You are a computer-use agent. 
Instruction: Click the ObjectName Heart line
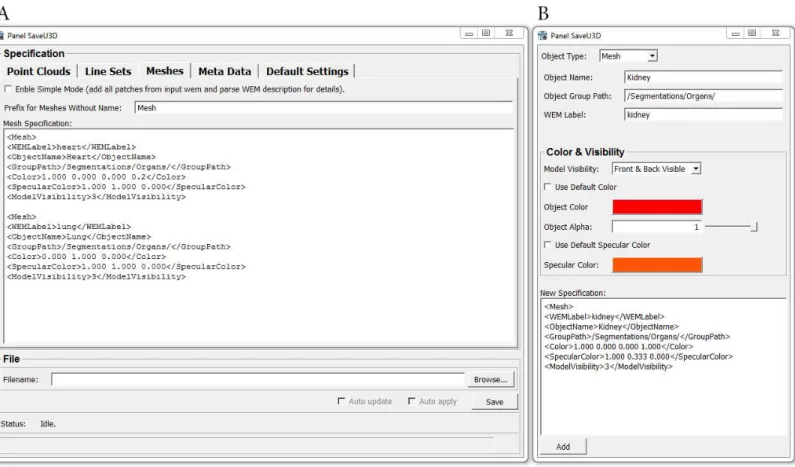pos(81,157)
